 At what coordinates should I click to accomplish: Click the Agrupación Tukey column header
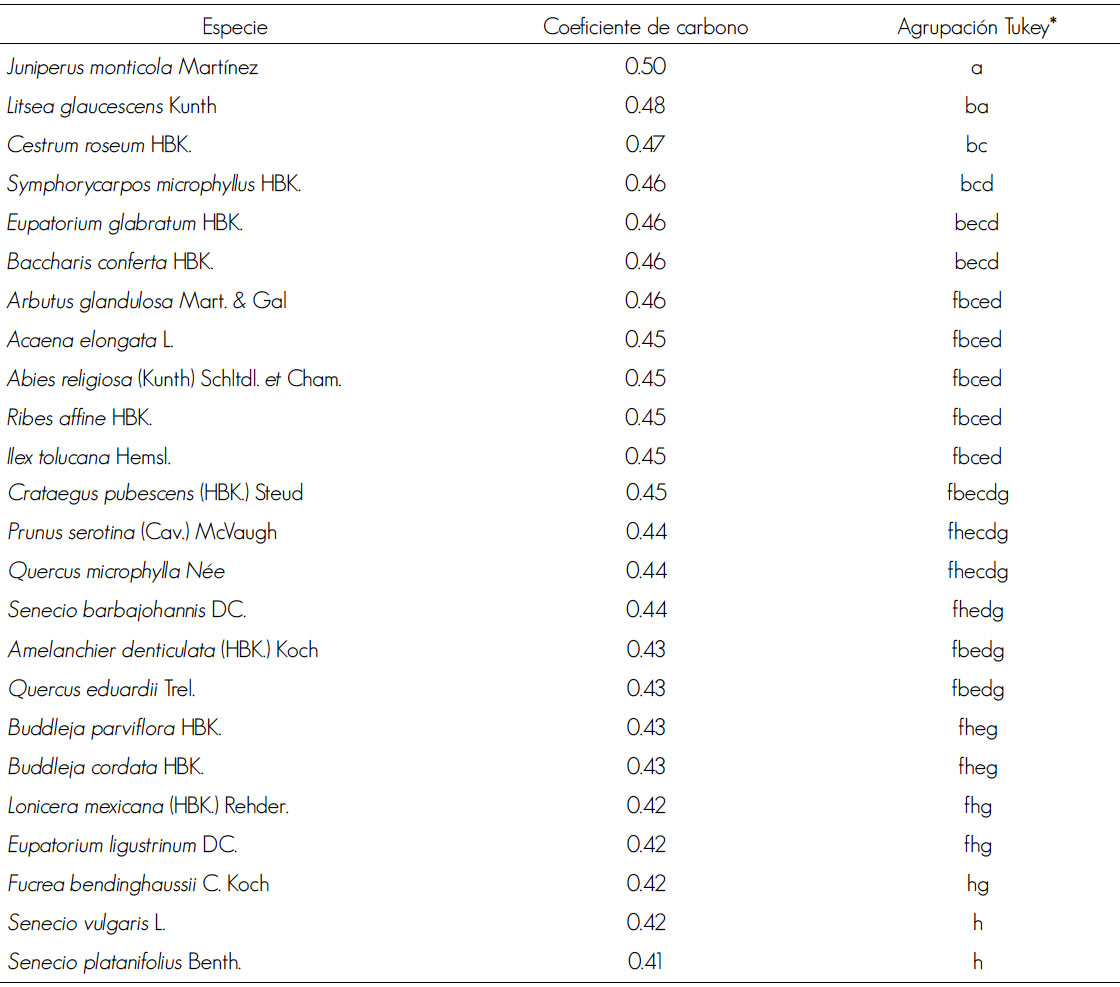[977, 27]
